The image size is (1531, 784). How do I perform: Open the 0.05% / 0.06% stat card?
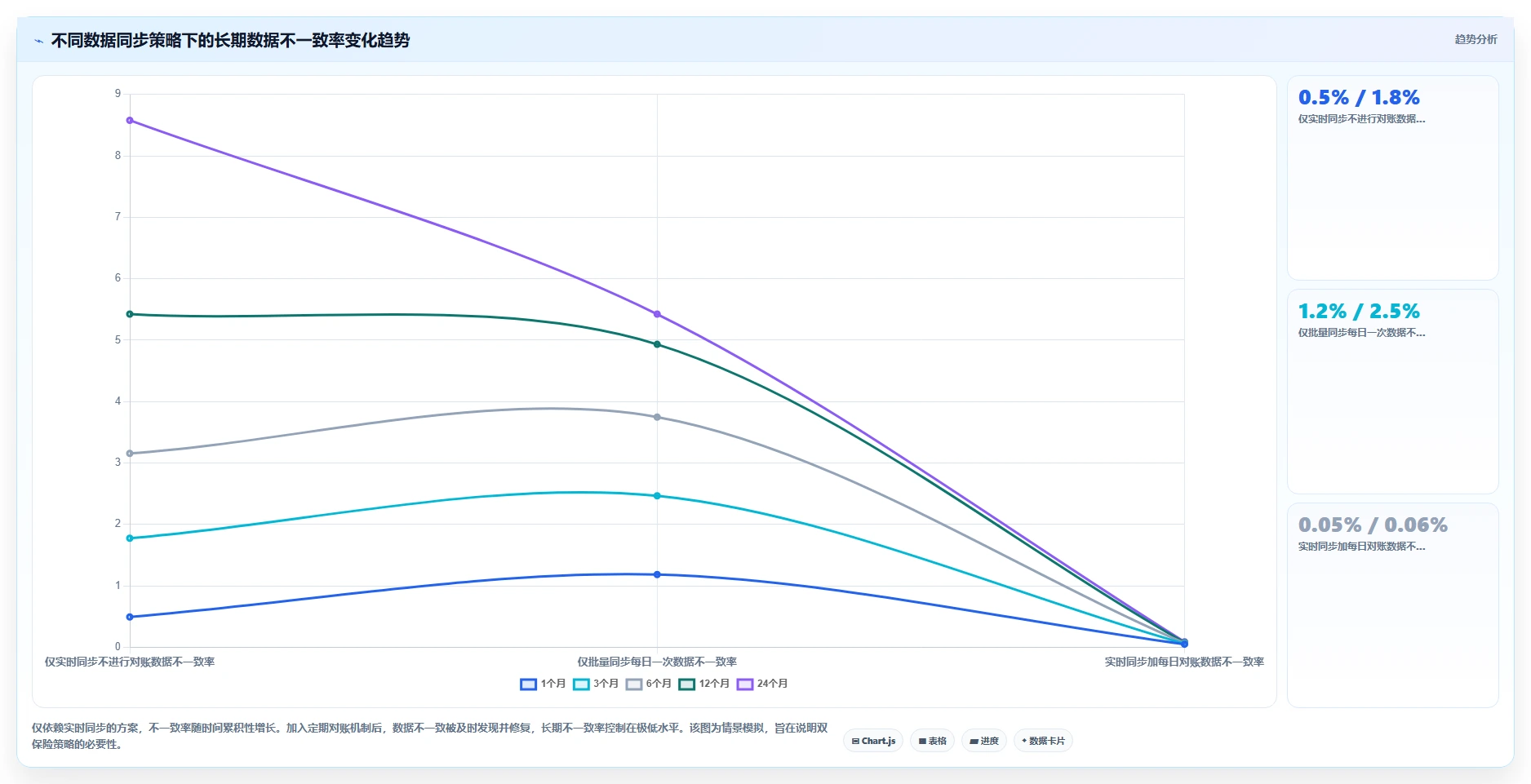tap(1392, 605)
